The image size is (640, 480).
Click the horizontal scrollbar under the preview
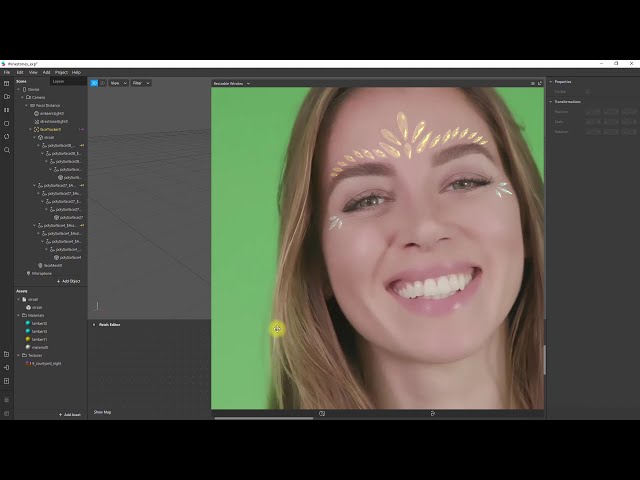click(x=264, y=418)
